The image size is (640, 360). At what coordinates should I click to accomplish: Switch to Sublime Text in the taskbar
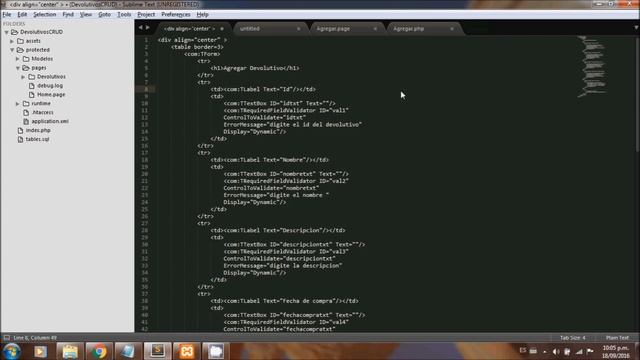click(x=157, y=351)
